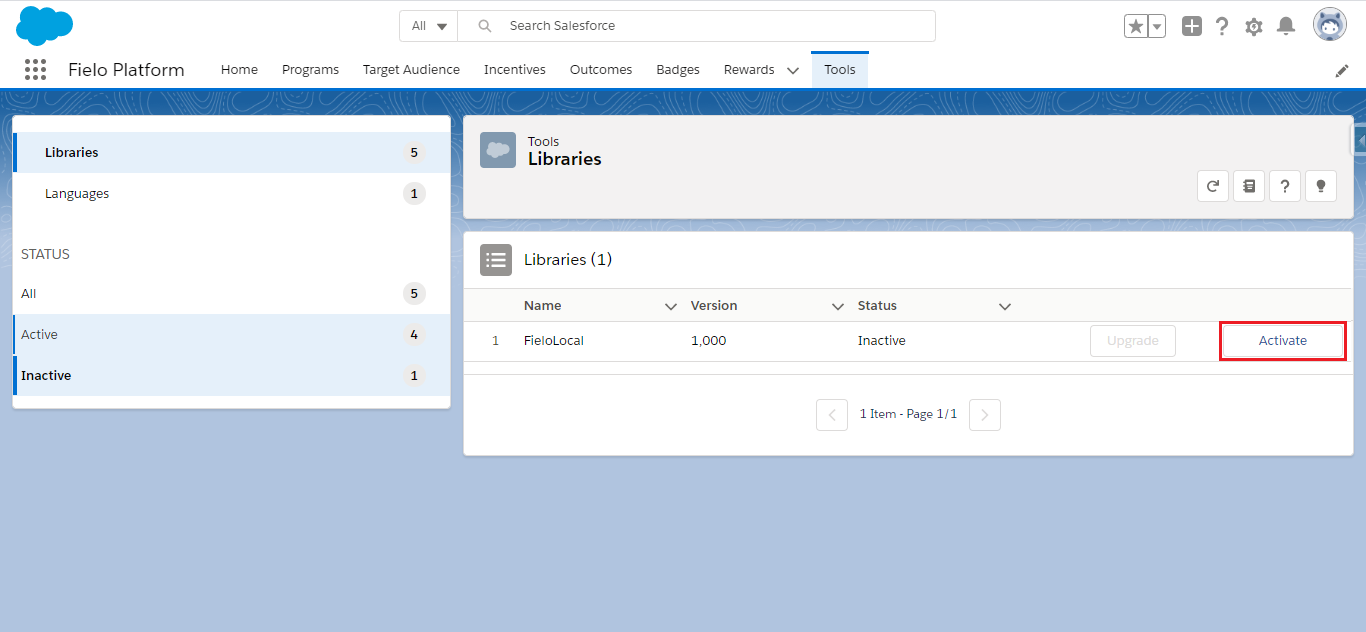Click the Search Salesforce field
The height and width of the screenshot is (632, 1366).
[697, 26]
